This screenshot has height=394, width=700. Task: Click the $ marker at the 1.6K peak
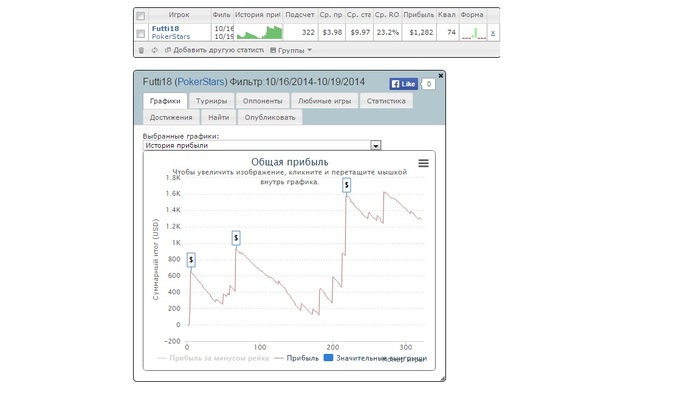tap(346, 185)
